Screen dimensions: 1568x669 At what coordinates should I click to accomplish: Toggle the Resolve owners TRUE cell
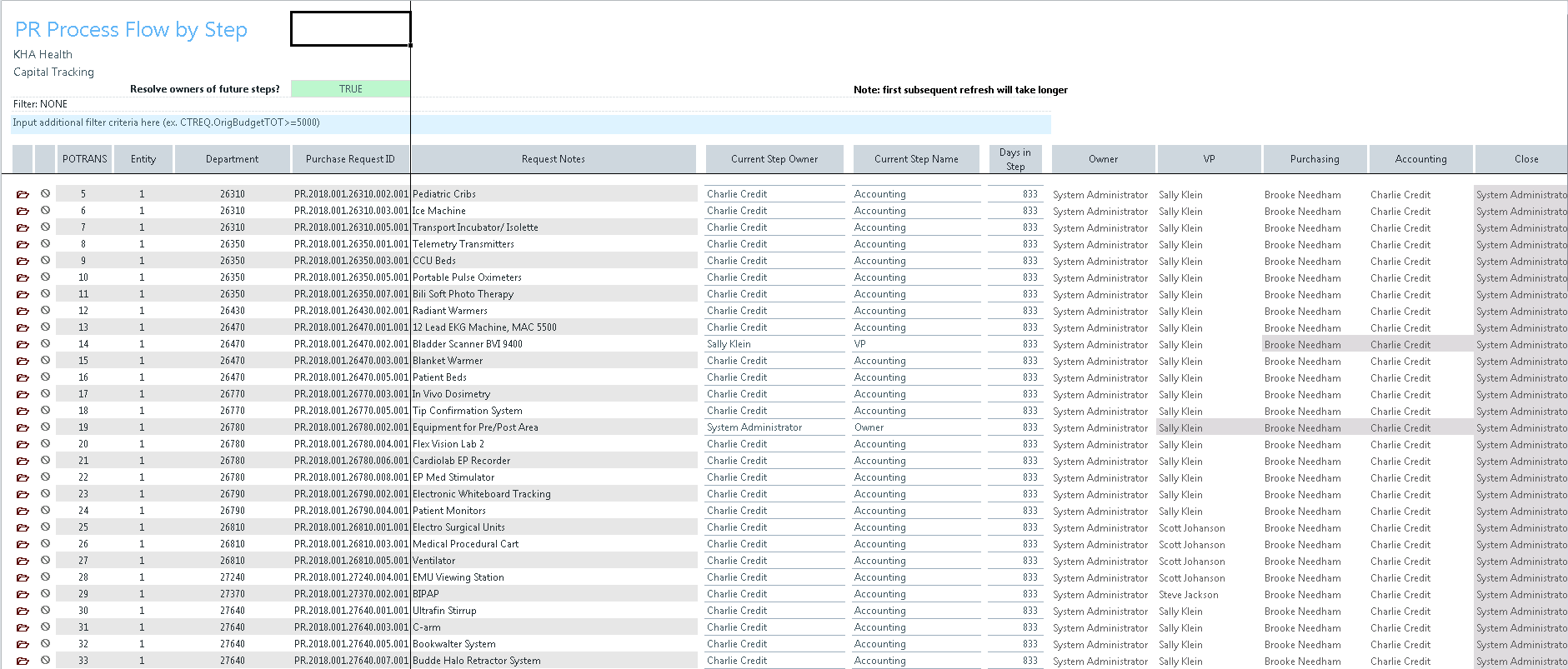pyautogui.click(x=350, y=89)
